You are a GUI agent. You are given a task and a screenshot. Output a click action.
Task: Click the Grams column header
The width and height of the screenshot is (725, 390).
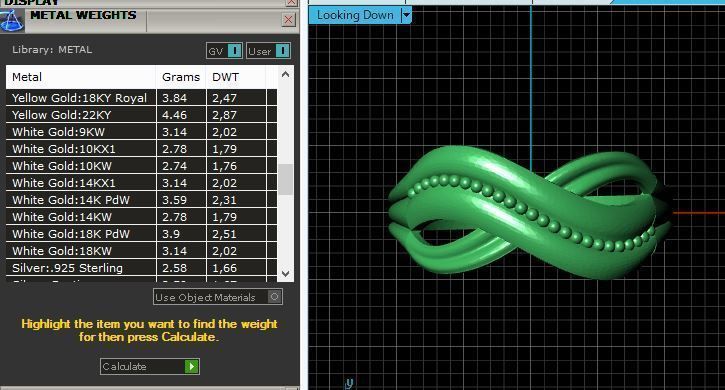coord(181,77)
